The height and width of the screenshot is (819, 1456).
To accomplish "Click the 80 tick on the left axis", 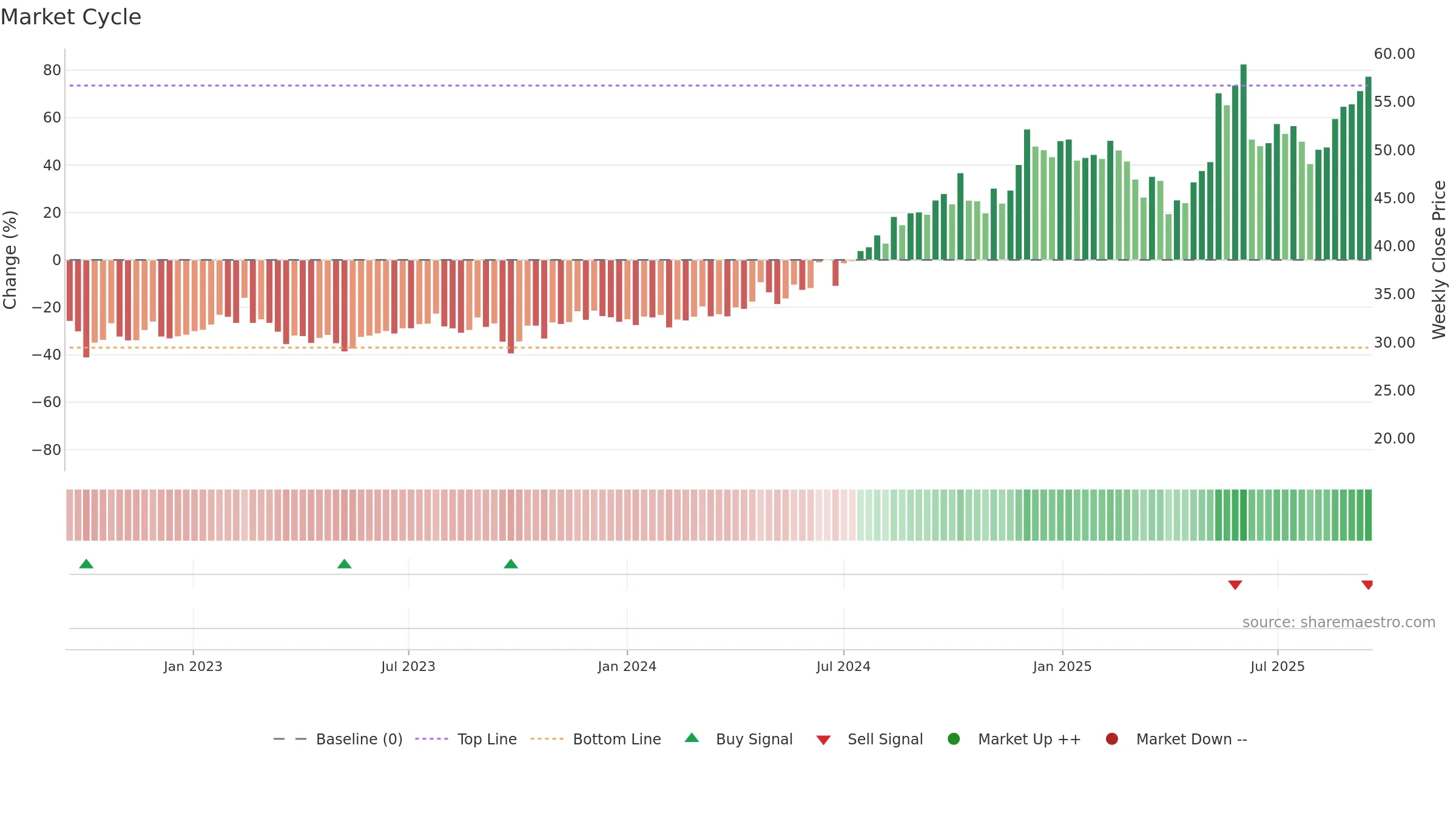I will [x=52, y=70].
